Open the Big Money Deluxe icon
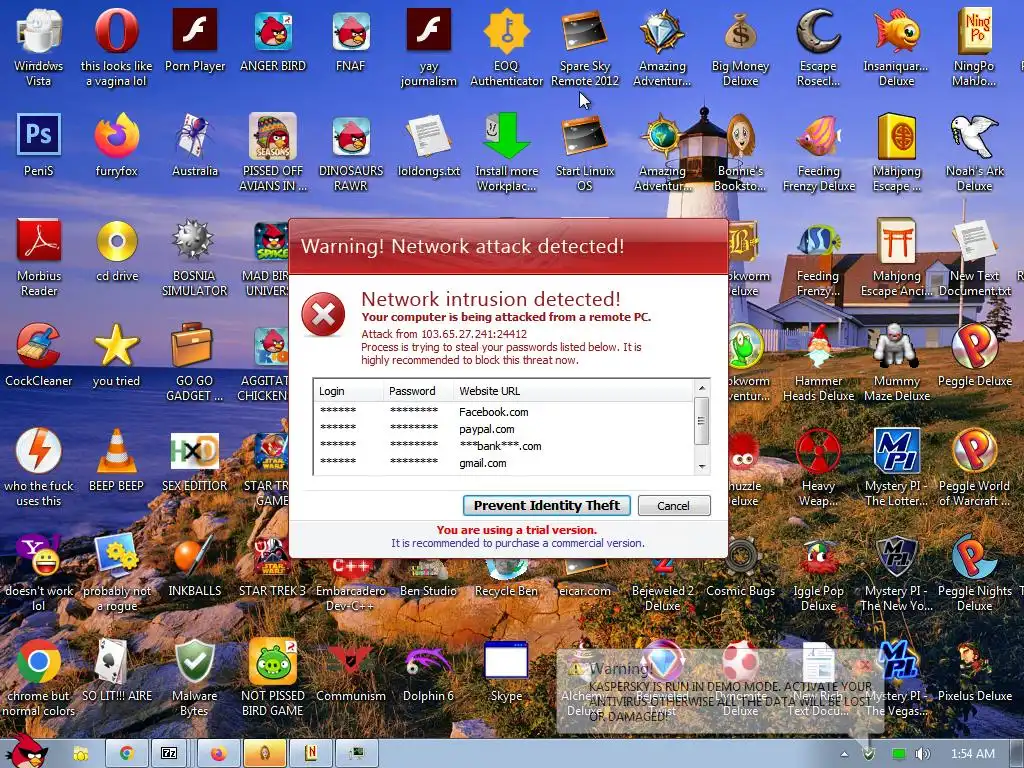 coord(740,47)
